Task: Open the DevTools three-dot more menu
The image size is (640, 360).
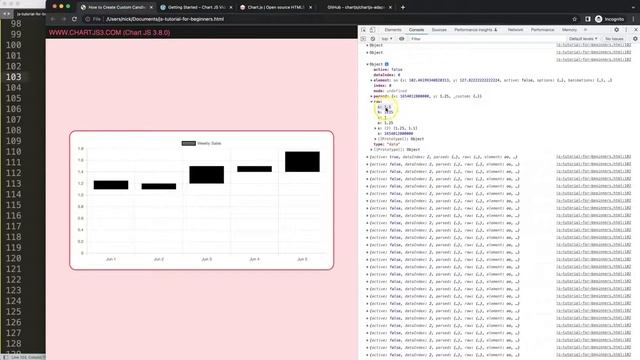Action: point(626,30)
